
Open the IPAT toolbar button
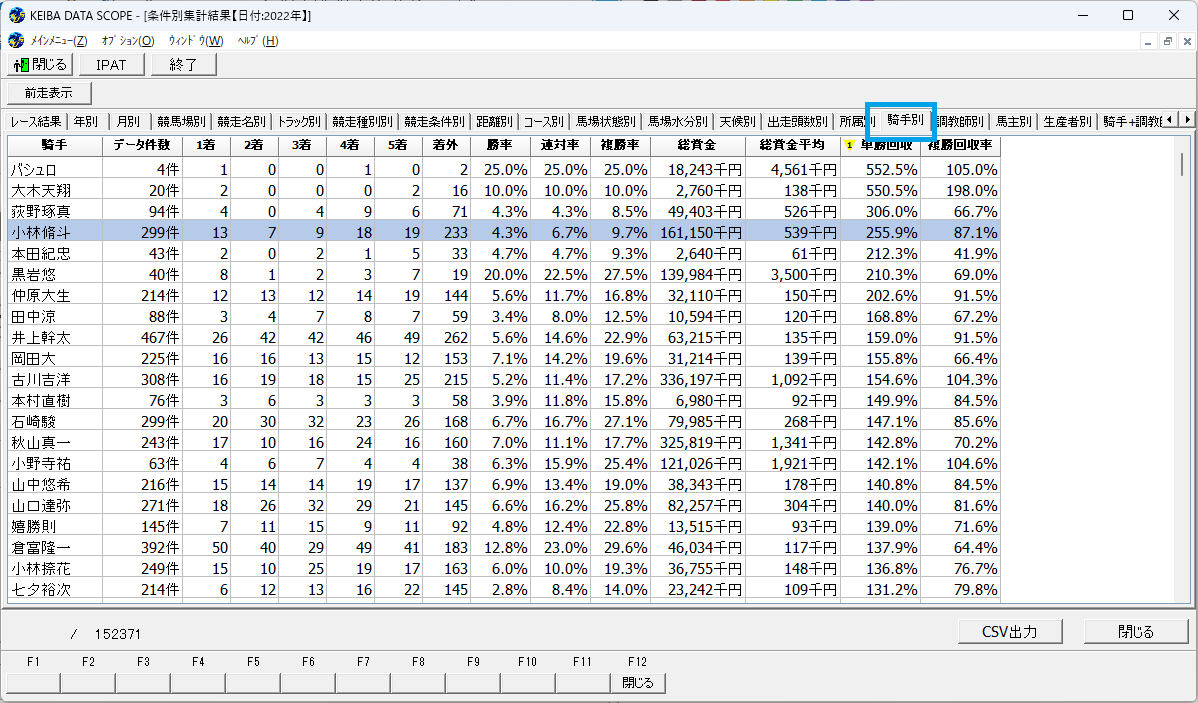[112, 65]
